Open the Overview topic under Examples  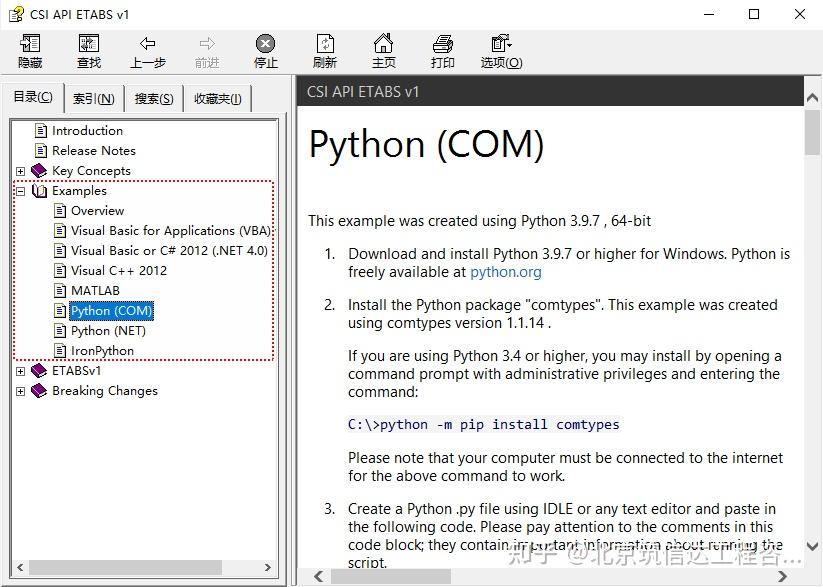pyautogui.click(x=99, y=210)
